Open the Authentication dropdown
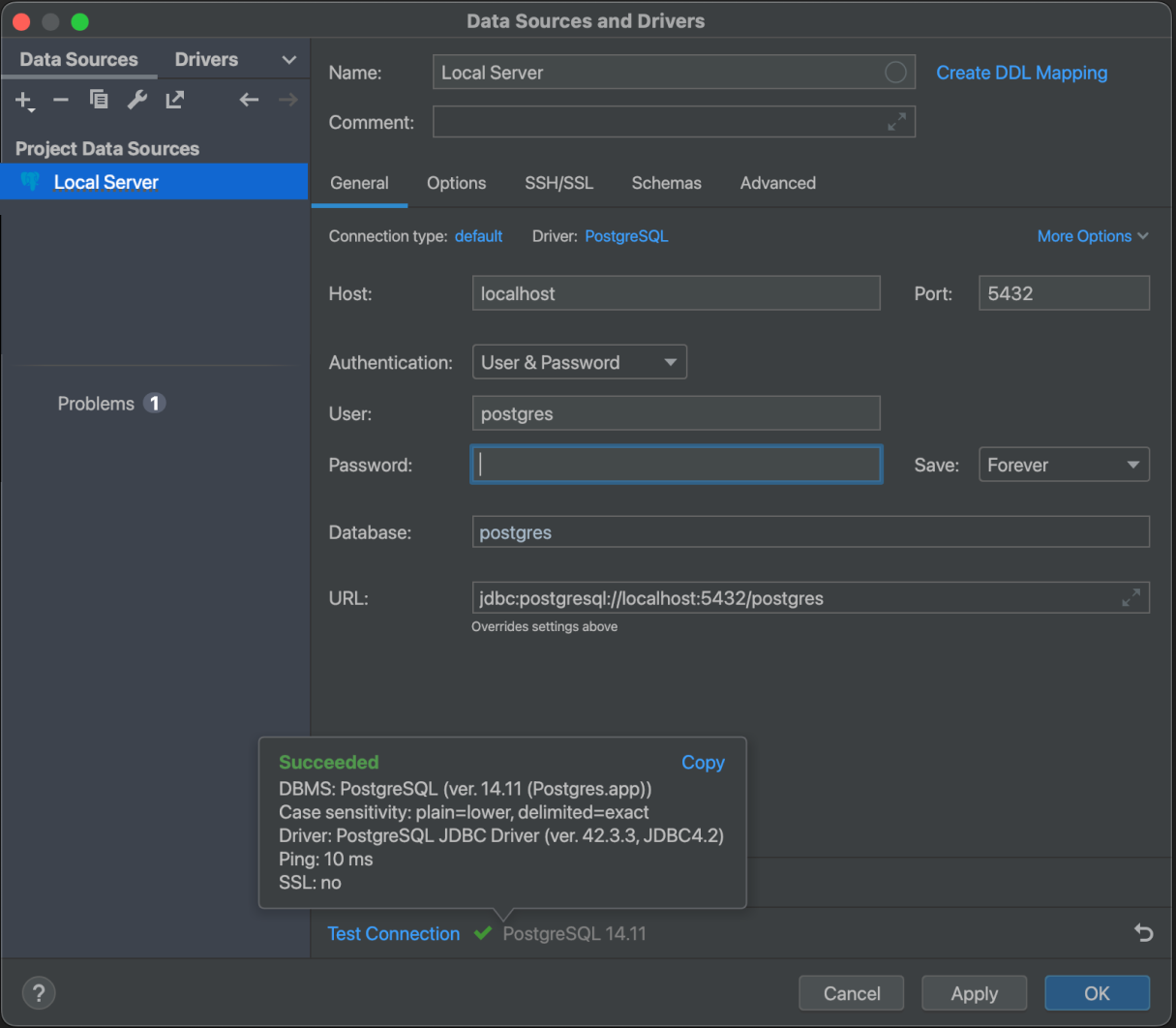1176x1028 pixels. [579, 362]
